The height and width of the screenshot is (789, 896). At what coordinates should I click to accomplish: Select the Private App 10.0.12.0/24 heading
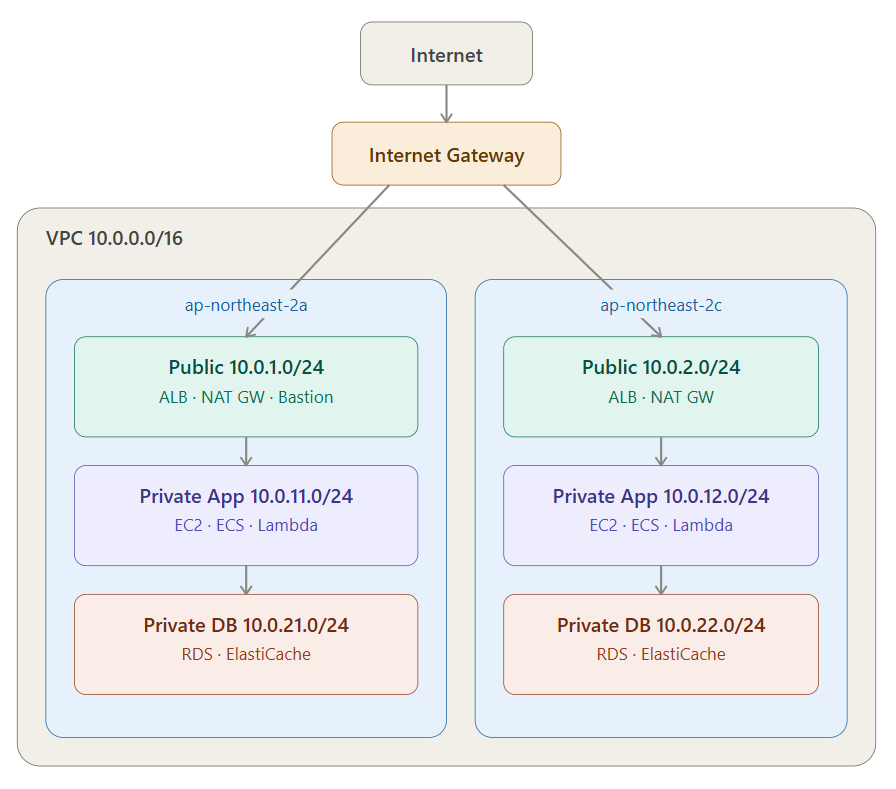coord(661,496)
